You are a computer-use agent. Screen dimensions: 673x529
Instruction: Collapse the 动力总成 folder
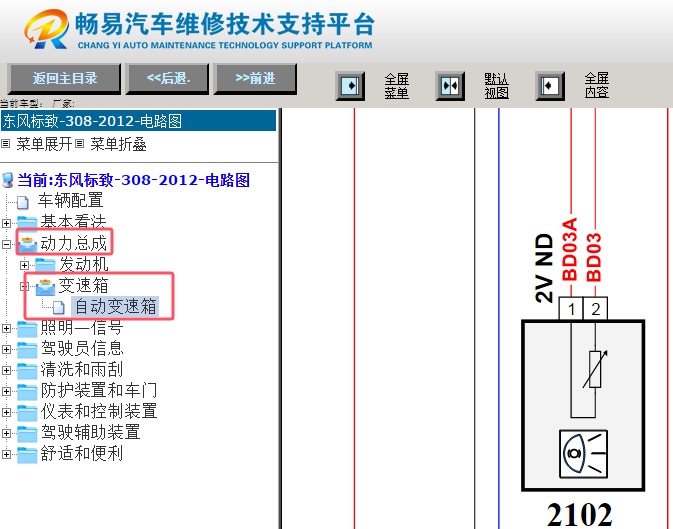tap(6, 244)
